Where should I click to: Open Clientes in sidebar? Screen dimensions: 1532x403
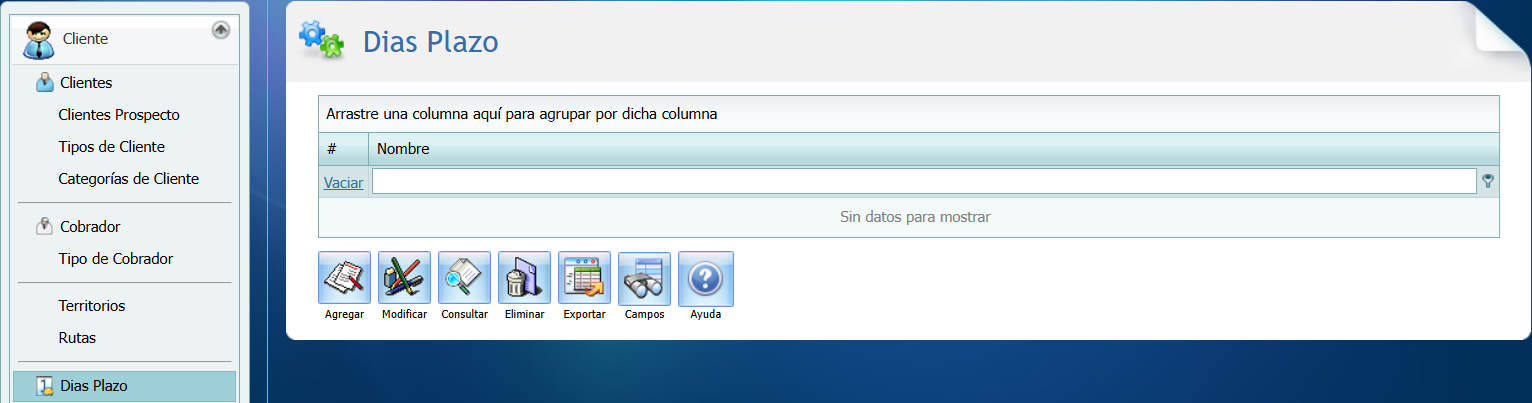(x=86, y=83)
